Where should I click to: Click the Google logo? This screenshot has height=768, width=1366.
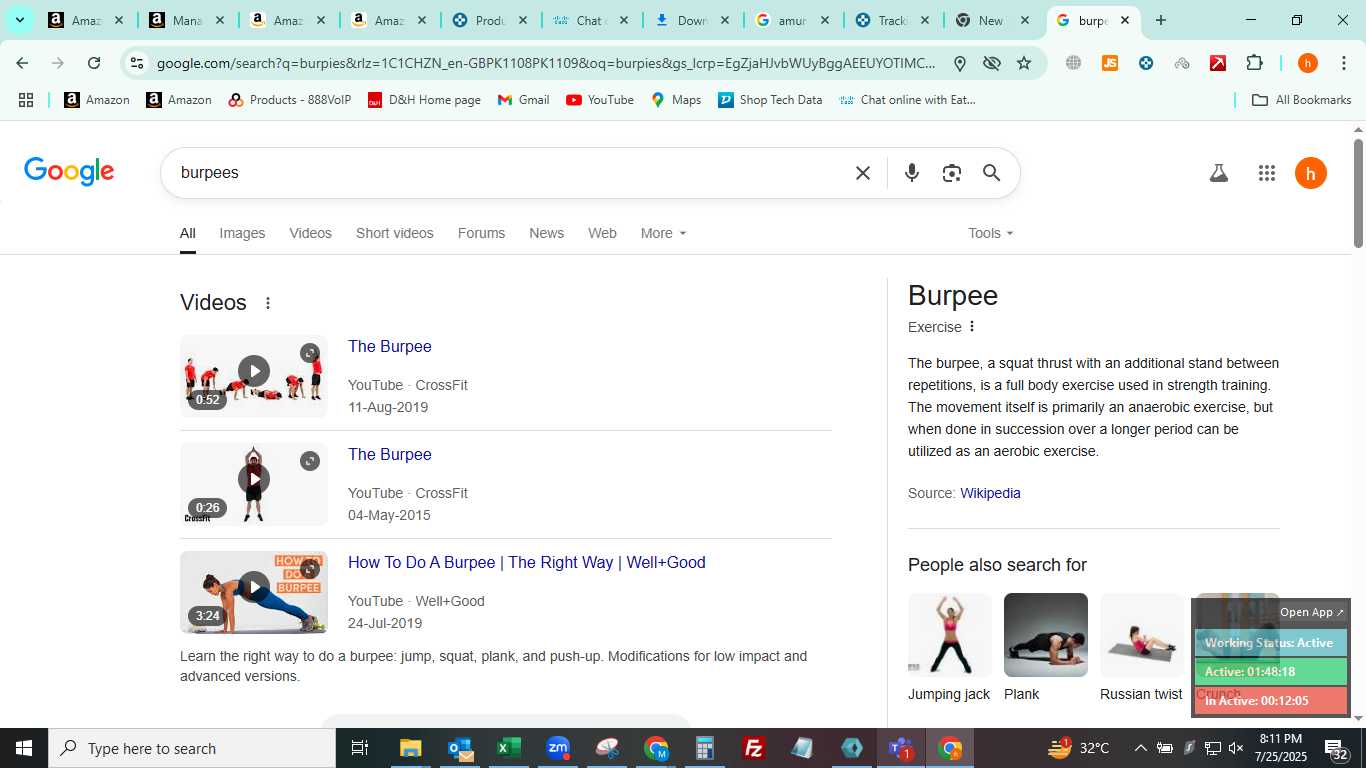coord(69,172)
